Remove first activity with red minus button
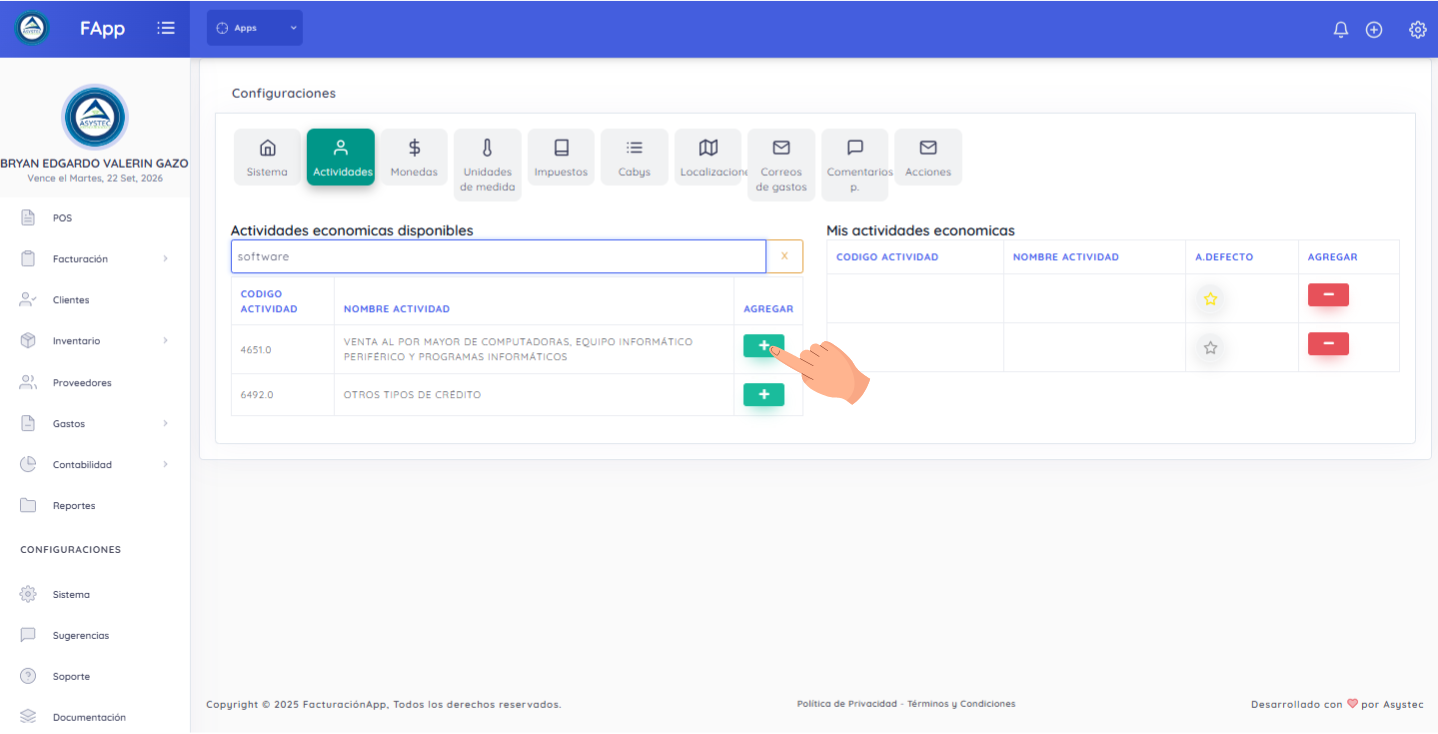1438x734 pixels. (x=1328, y=295)
